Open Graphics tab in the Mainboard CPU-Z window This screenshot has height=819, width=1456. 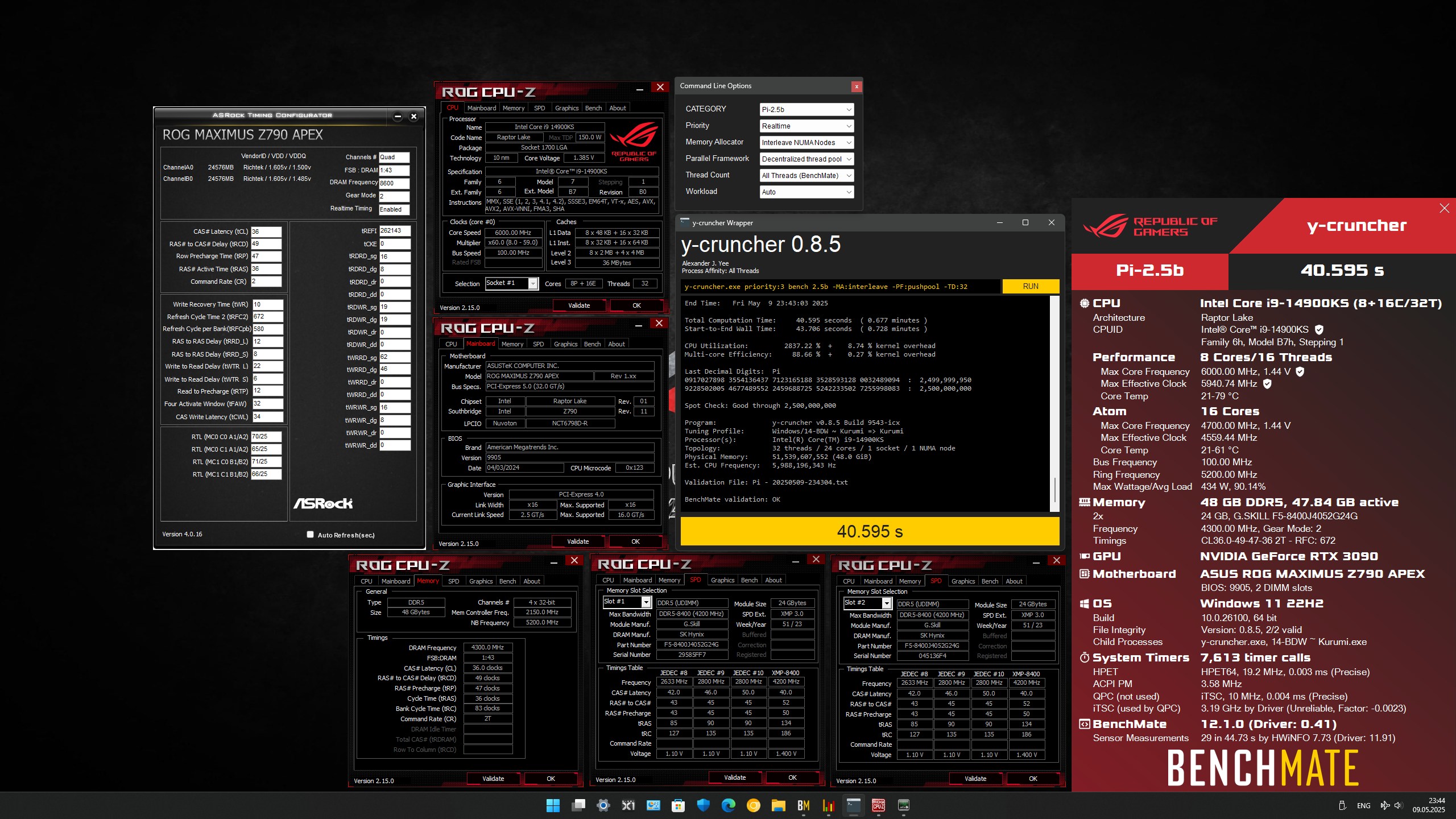(565, 344)
